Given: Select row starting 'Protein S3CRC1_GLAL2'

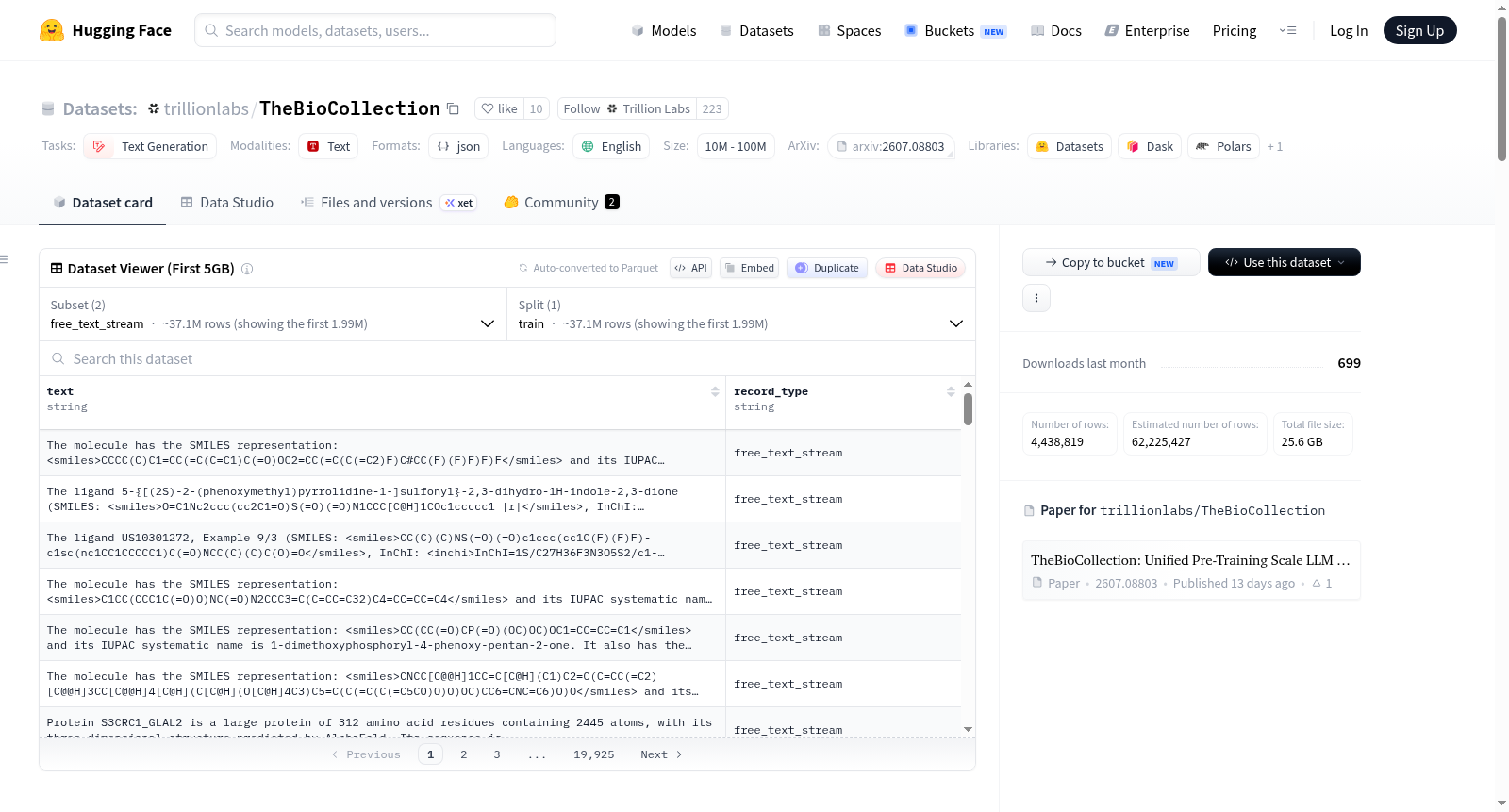Looking at the screenshot, I should click(x=500, y=723).
